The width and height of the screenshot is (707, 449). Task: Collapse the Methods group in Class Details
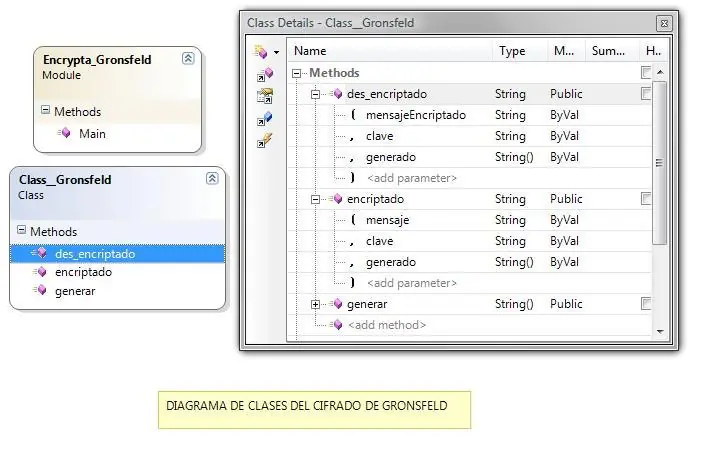pos(296,73)
